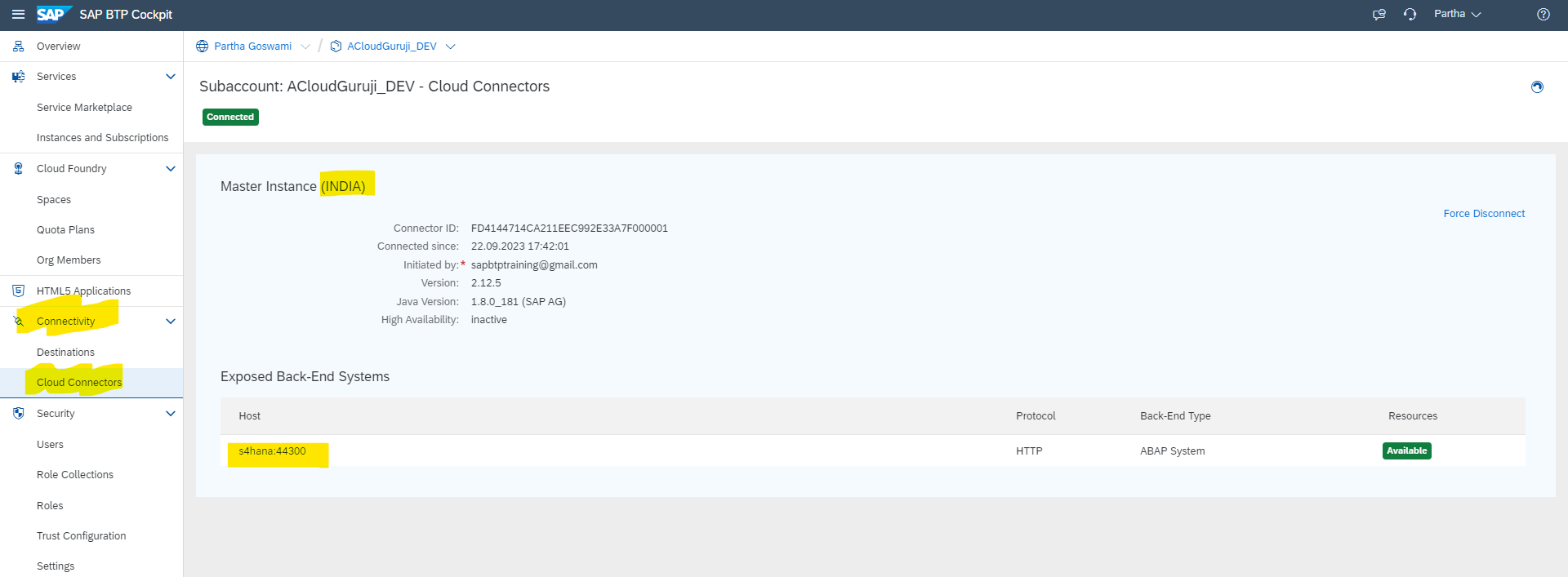
Task: Open the feedback notifications icon
Action: [x=1379, y=15]
